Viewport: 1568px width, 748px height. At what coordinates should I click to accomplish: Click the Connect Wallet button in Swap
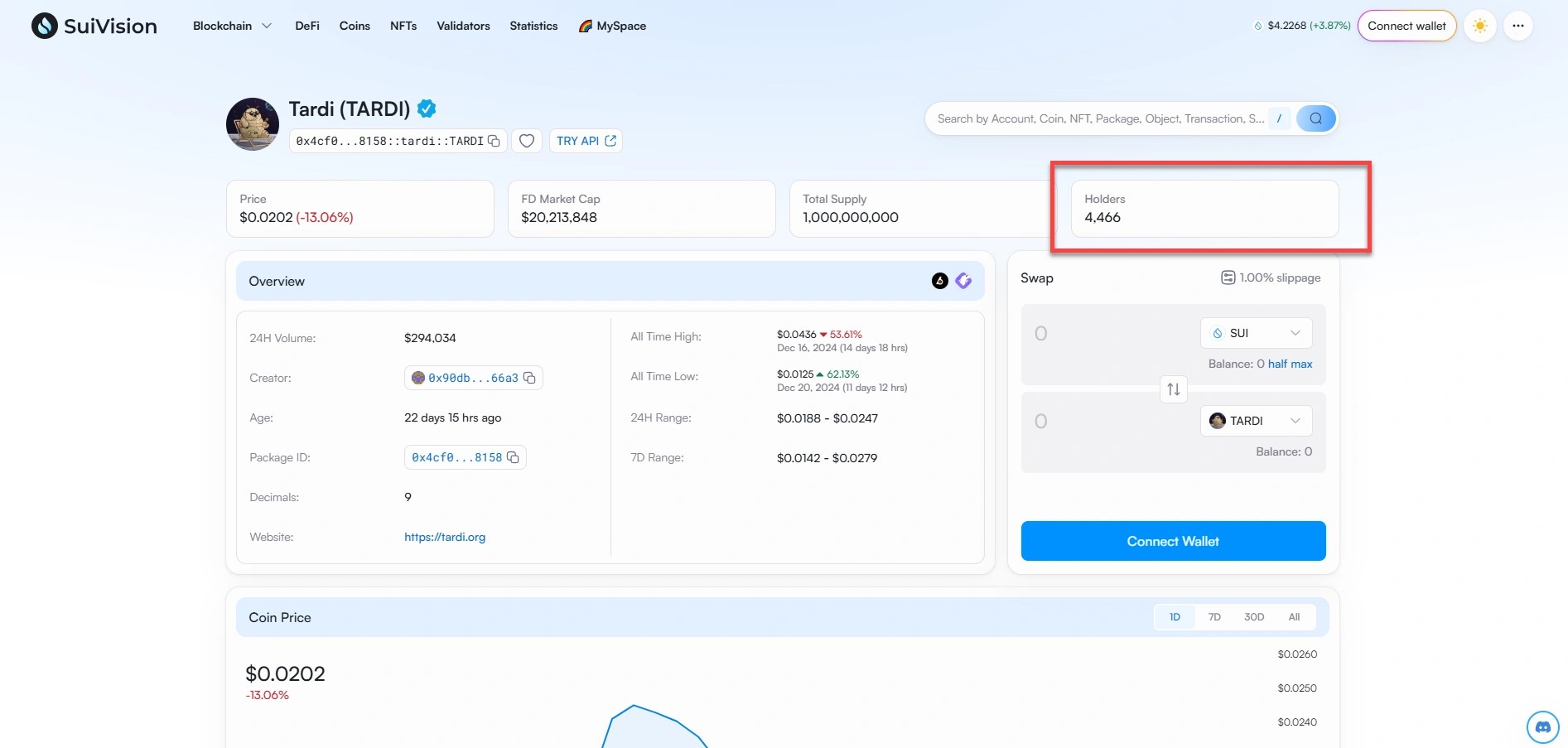(1172, 540)
